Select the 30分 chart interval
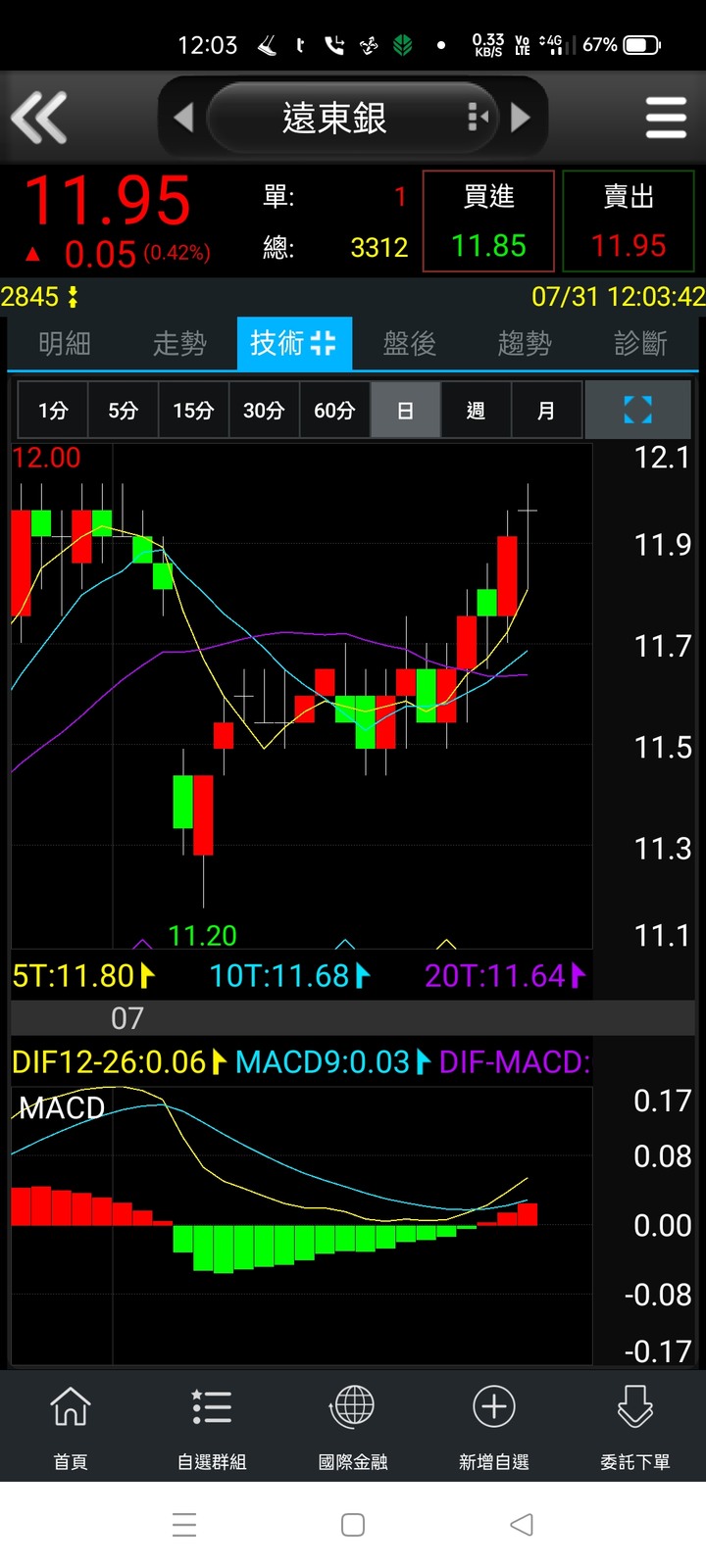Image resolution: width=706 pixels, height=1568 pixels. click(264, 410)
